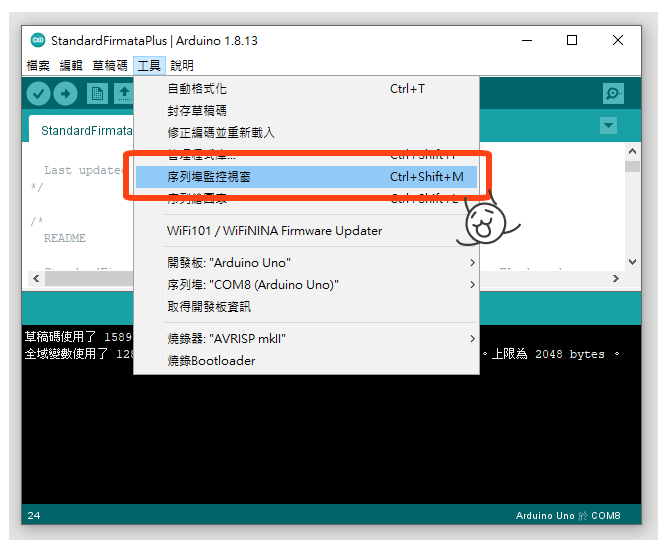Screen dimensions: 668x551
Task: Open the tab options dropdown arrow
Action: (x=608, y=125)
